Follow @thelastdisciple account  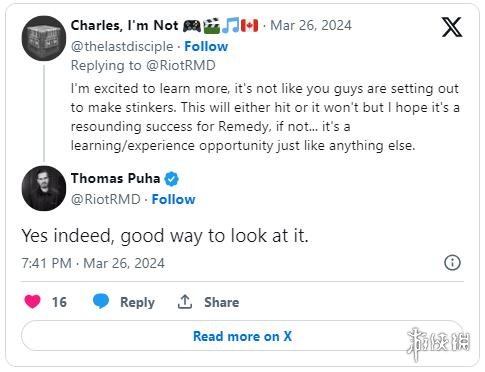(x=206, y=46)
